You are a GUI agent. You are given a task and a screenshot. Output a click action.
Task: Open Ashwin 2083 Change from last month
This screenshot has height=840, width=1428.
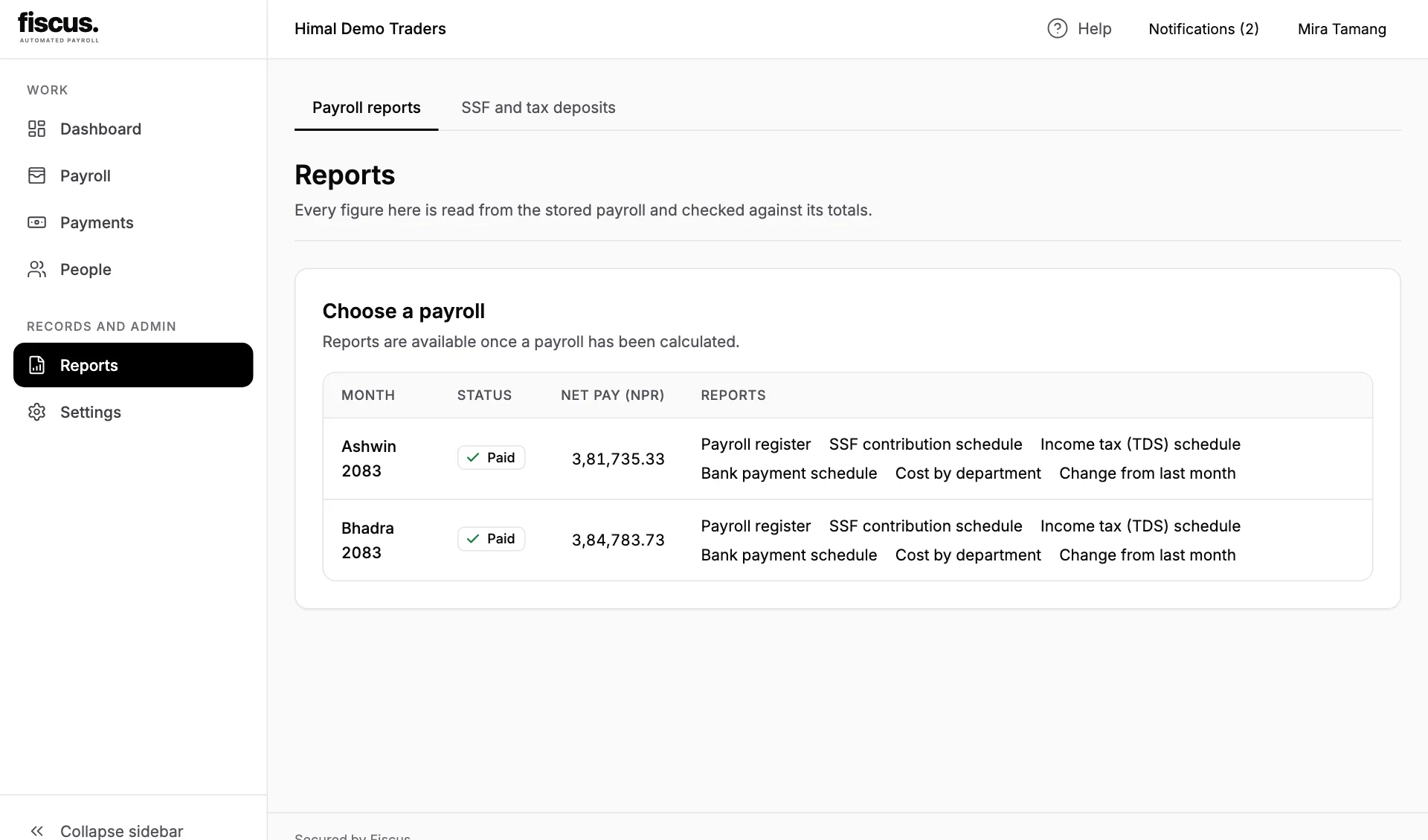pos(1147,473)
